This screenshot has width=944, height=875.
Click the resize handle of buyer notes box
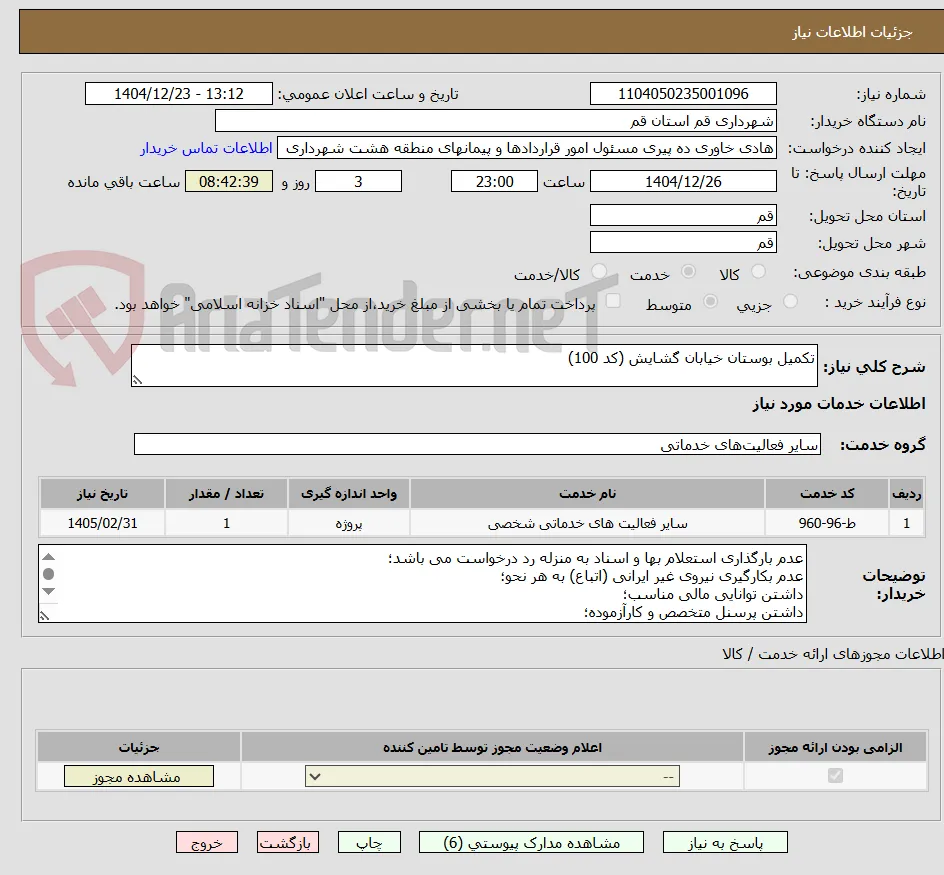(x=44, y=616)
